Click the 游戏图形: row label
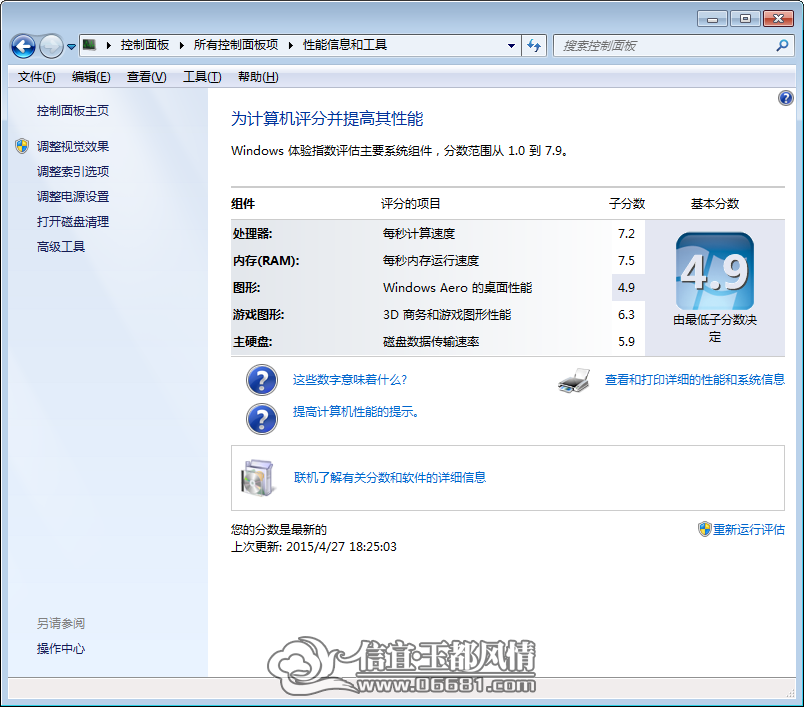Viewport: 804px width, 707px height. click(x=258, y=315)
